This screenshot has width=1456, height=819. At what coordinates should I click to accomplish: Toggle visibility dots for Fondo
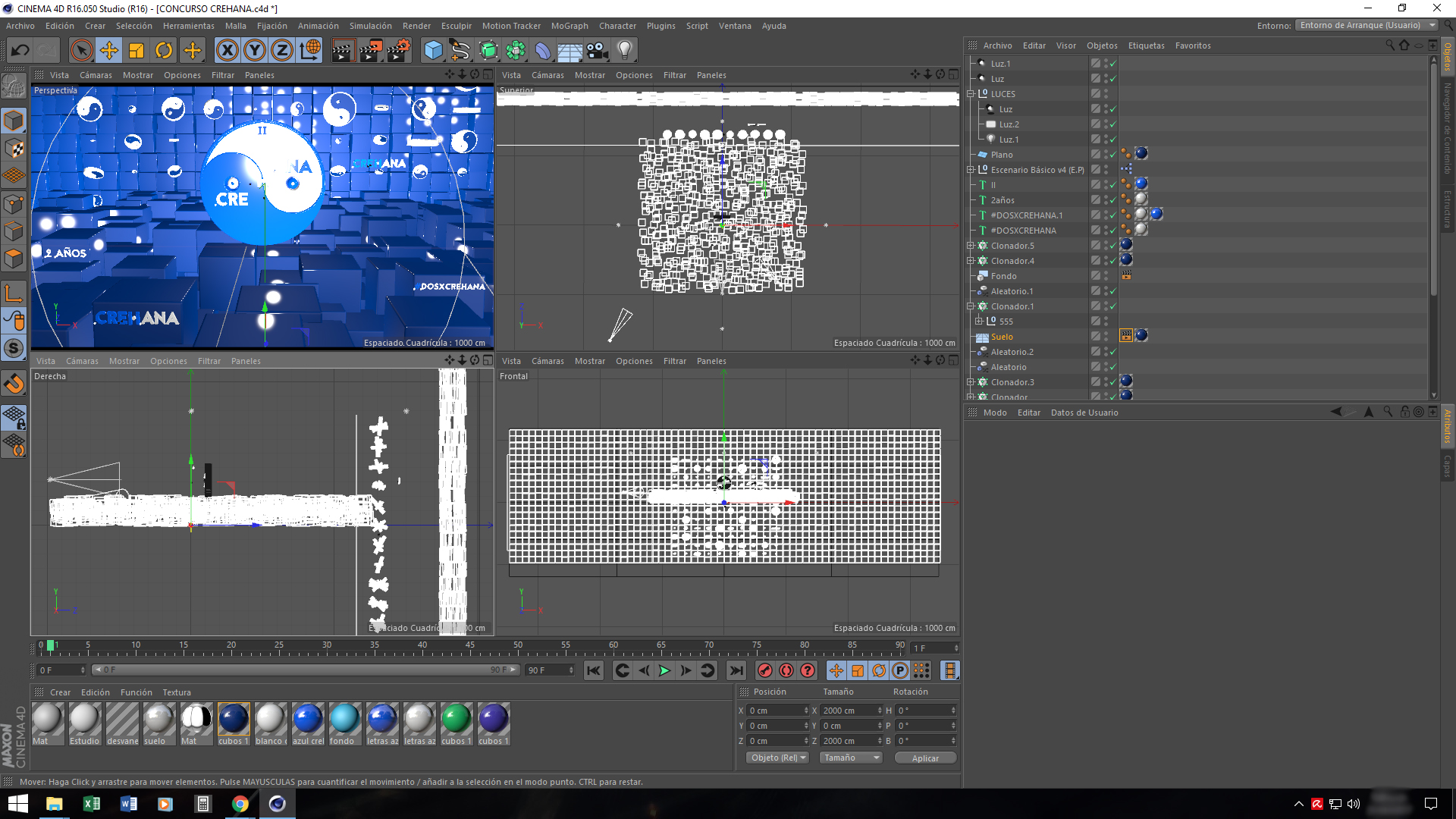1106,276
